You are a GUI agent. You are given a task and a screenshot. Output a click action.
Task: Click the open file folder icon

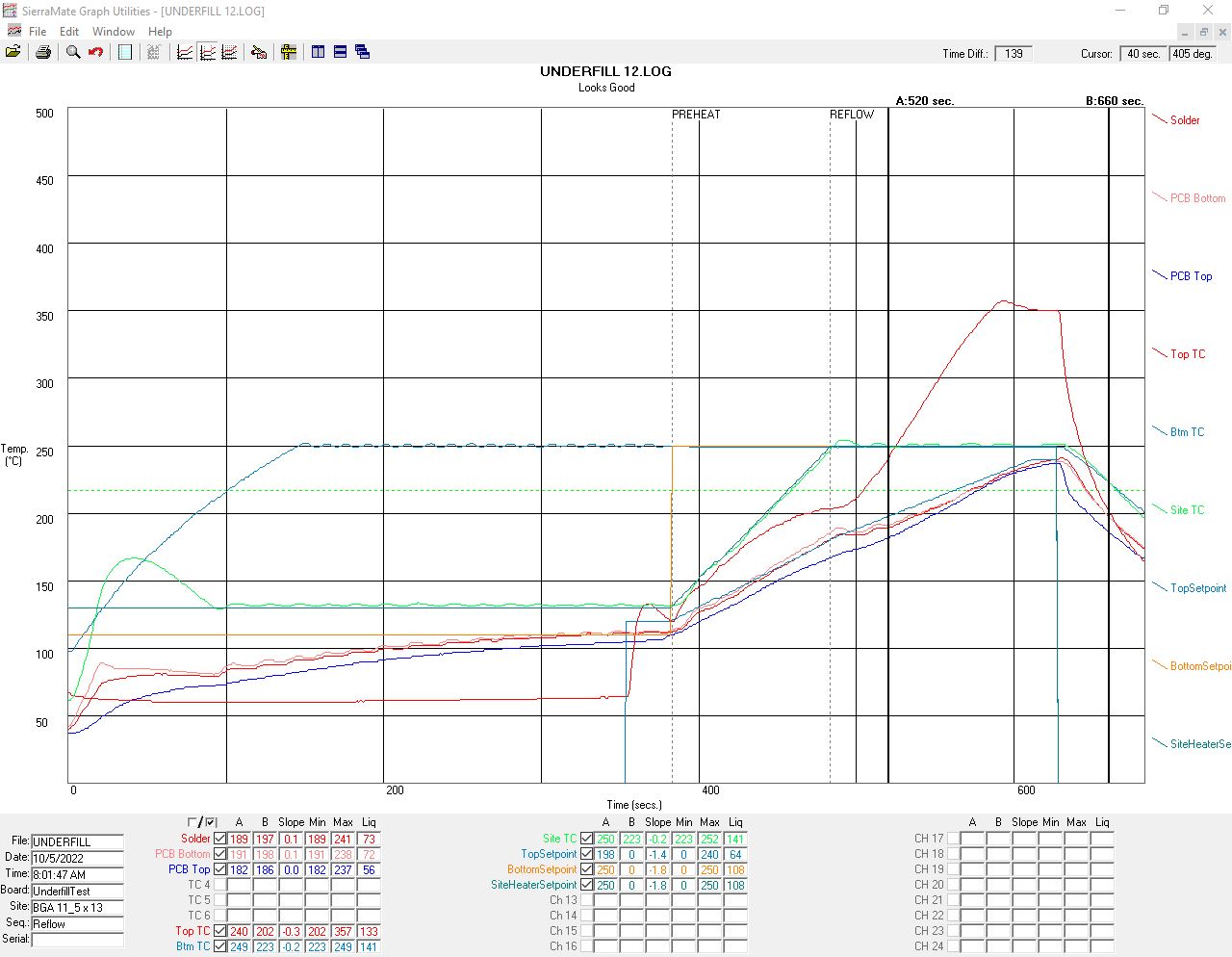(x=13, y=52)
